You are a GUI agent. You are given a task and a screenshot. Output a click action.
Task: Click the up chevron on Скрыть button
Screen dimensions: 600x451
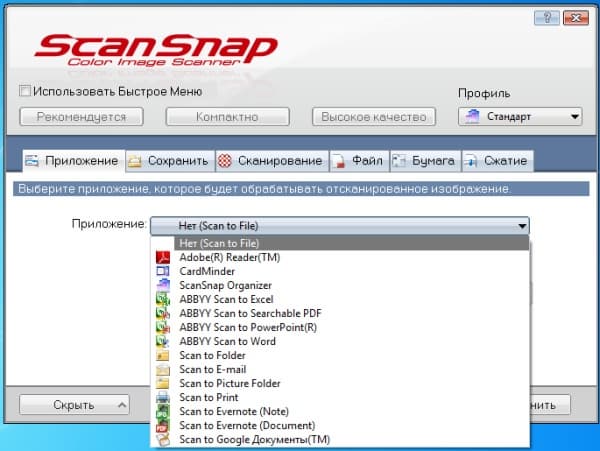click(122, 405)
